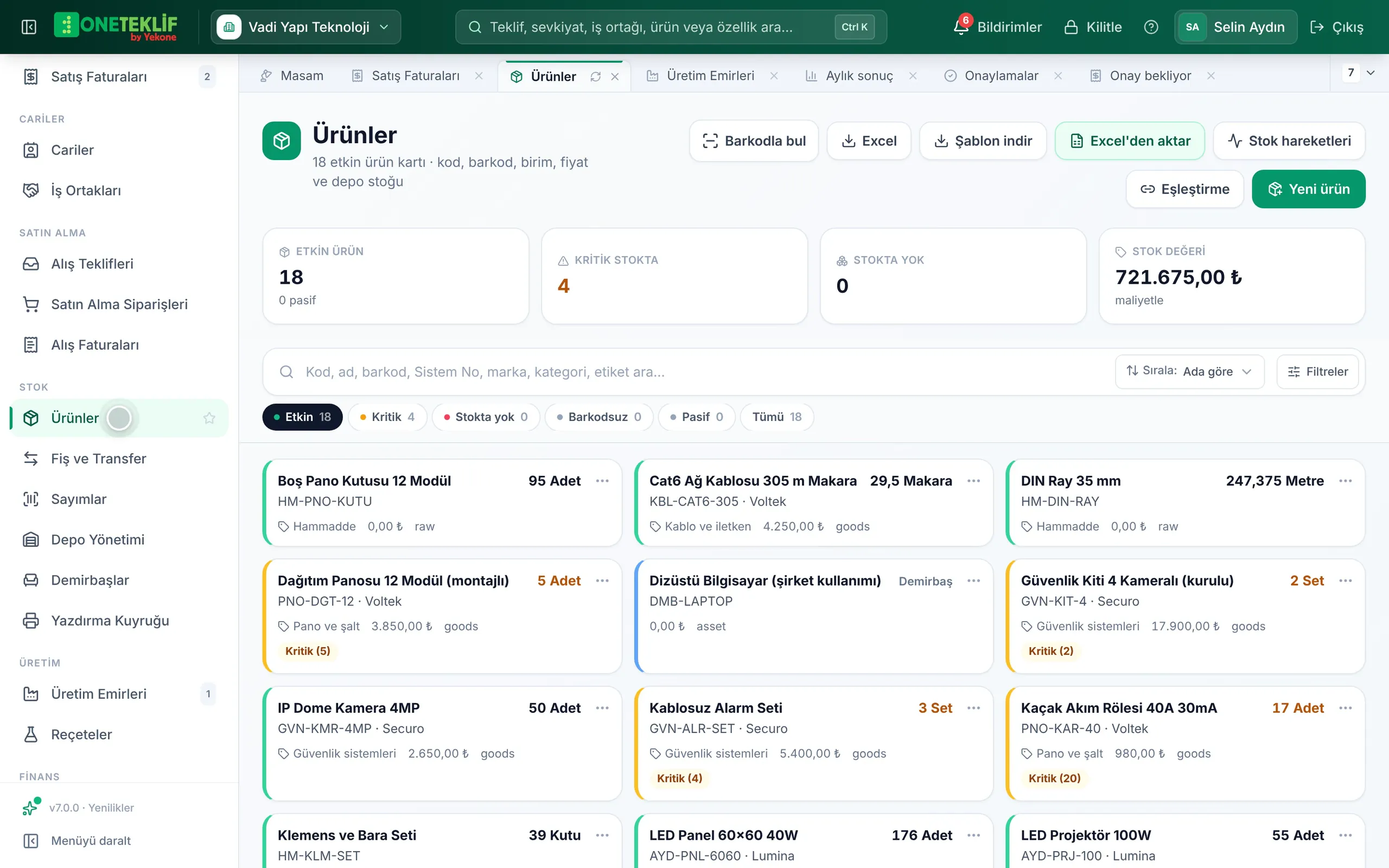Open the help question mark icon
The image size is (1389, 868).
tap(1151, 27)
